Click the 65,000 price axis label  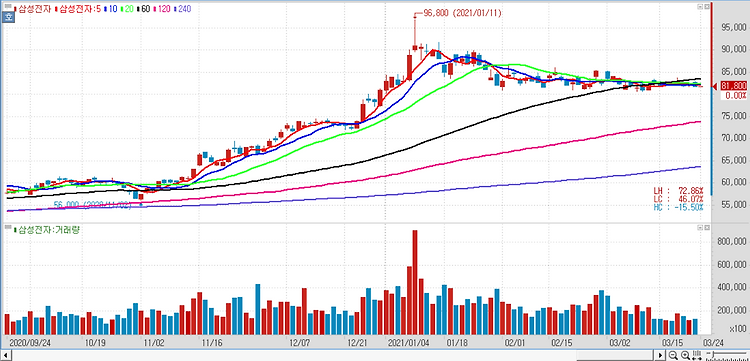733,160
